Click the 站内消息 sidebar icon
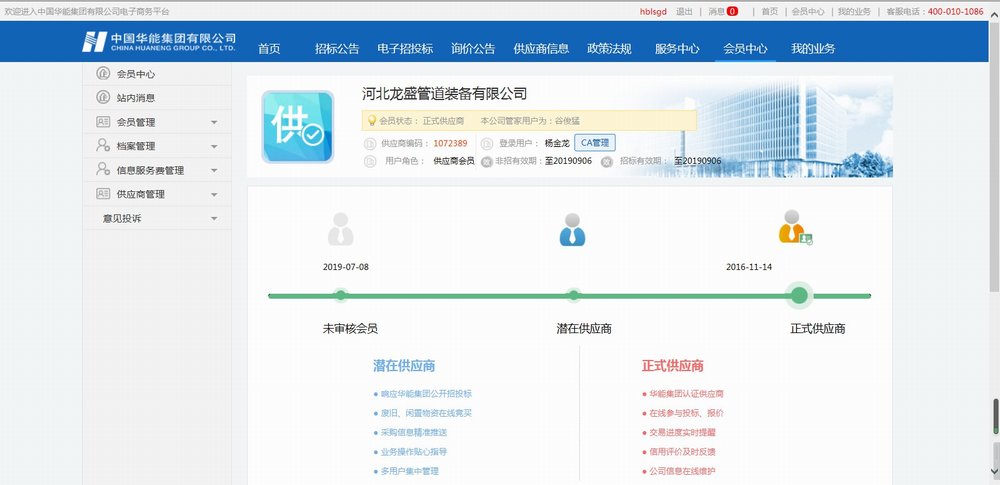1000x485 pixels. click(x=103, y=98)
